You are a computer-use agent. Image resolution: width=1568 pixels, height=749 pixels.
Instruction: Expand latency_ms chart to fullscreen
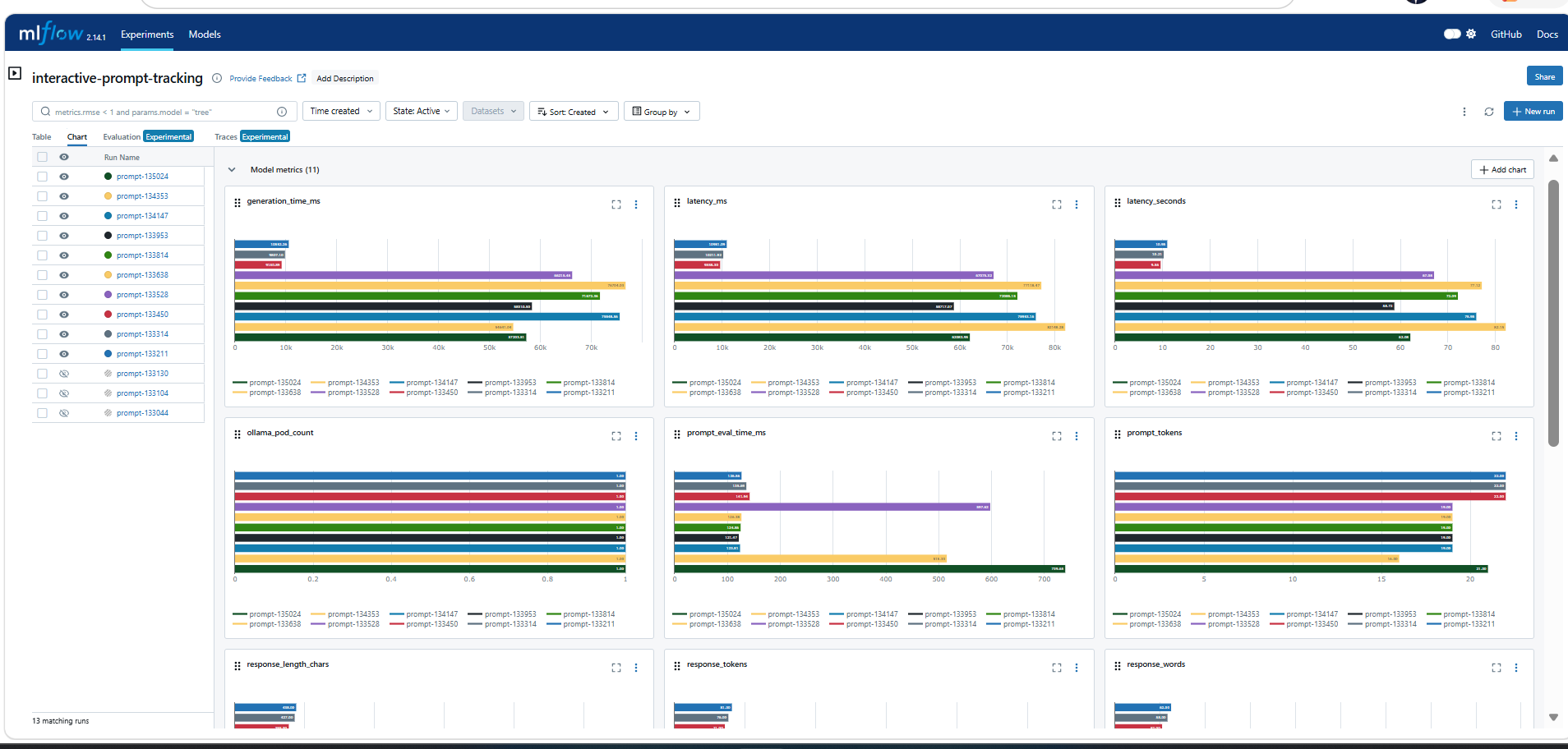coord(1057,204)
